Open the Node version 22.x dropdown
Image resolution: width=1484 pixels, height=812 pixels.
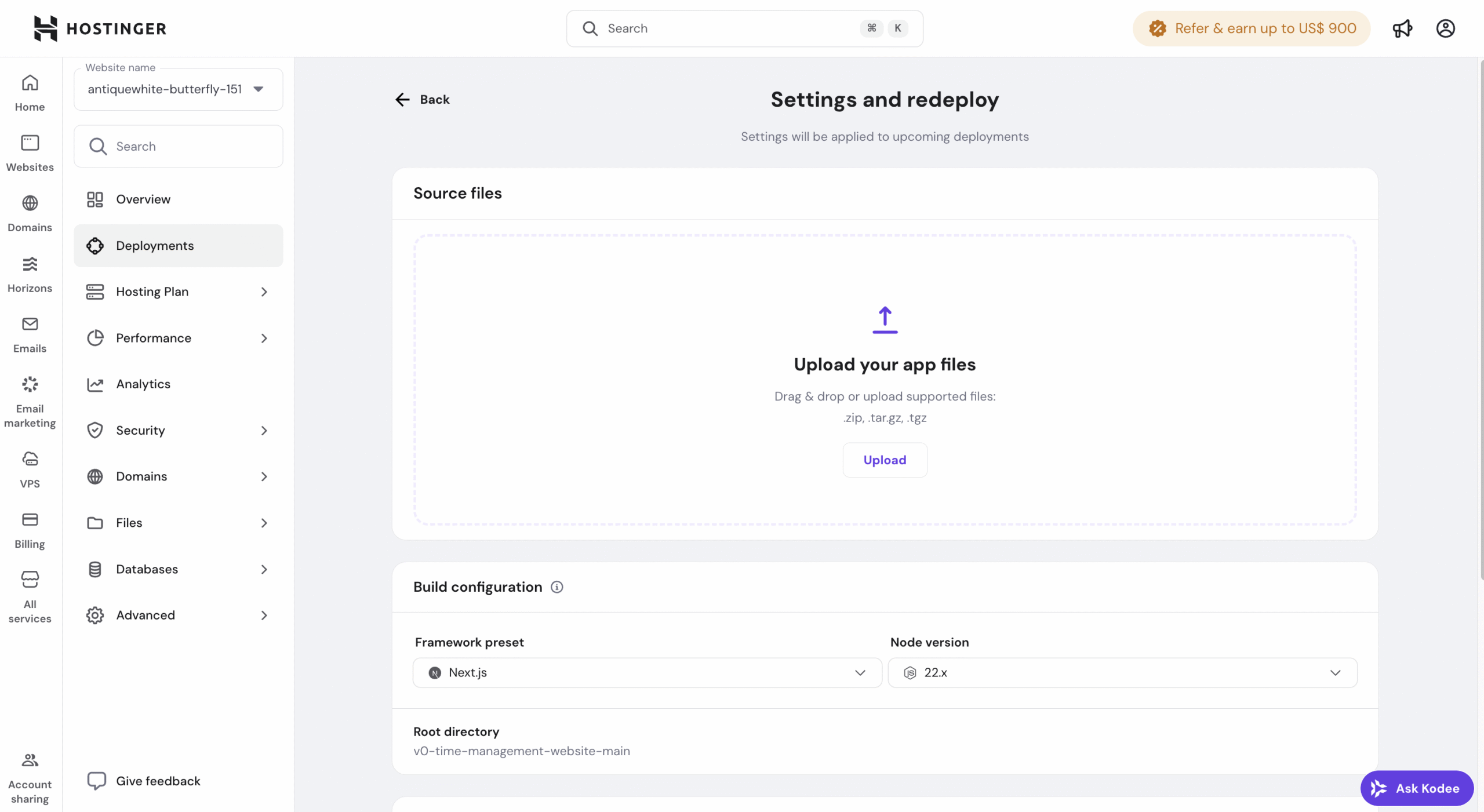[x=1122, y=672]
